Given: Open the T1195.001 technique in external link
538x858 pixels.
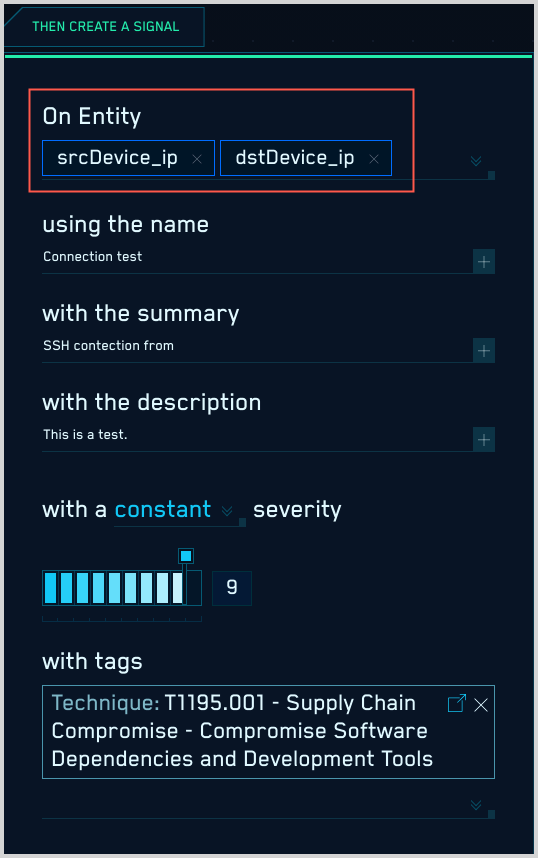Looking at the screenshot, I should tap(456, 703).
